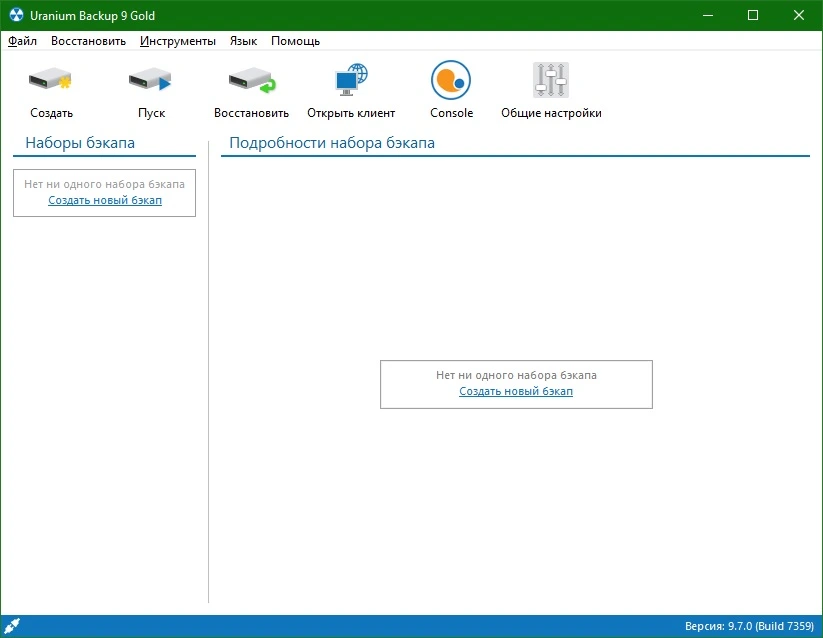This screenshot has height=638, width=823.
Task: Close the Uranium Backup window
Action: [798, 15]
